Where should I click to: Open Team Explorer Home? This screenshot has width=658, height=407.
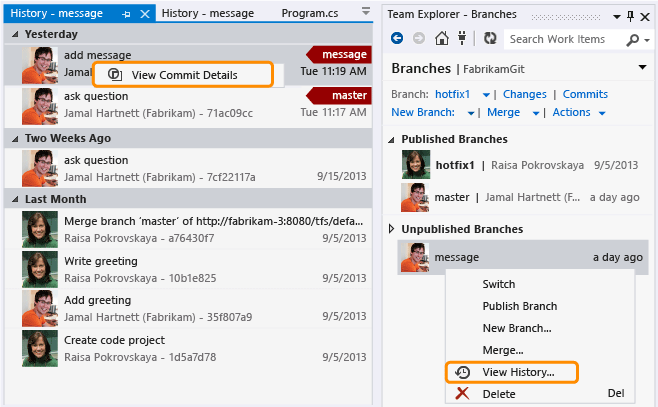coord(441,39)
